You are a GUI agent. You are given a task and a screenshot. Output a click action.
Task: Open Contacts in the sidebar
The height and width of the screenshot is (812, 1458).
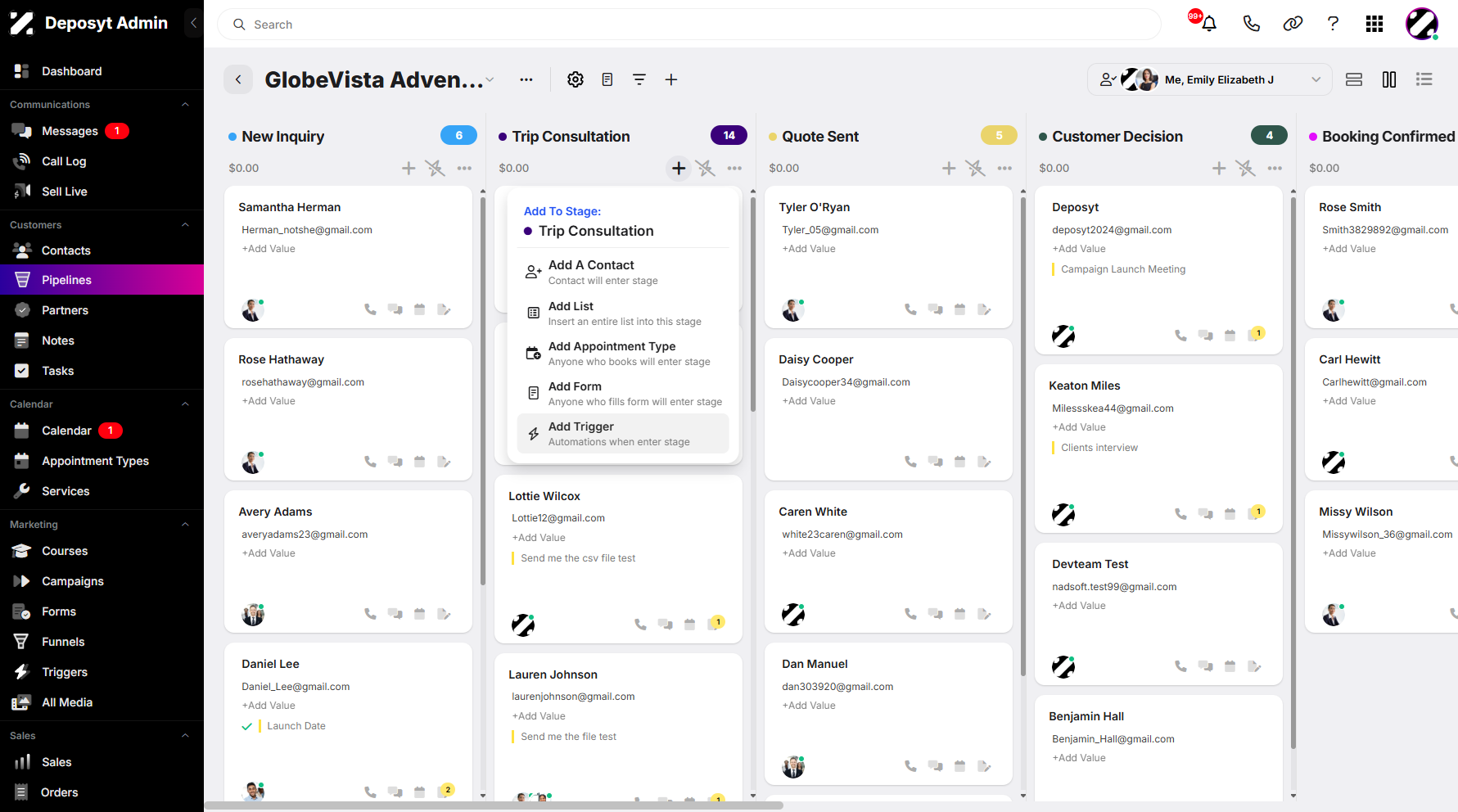coord(65,250)
